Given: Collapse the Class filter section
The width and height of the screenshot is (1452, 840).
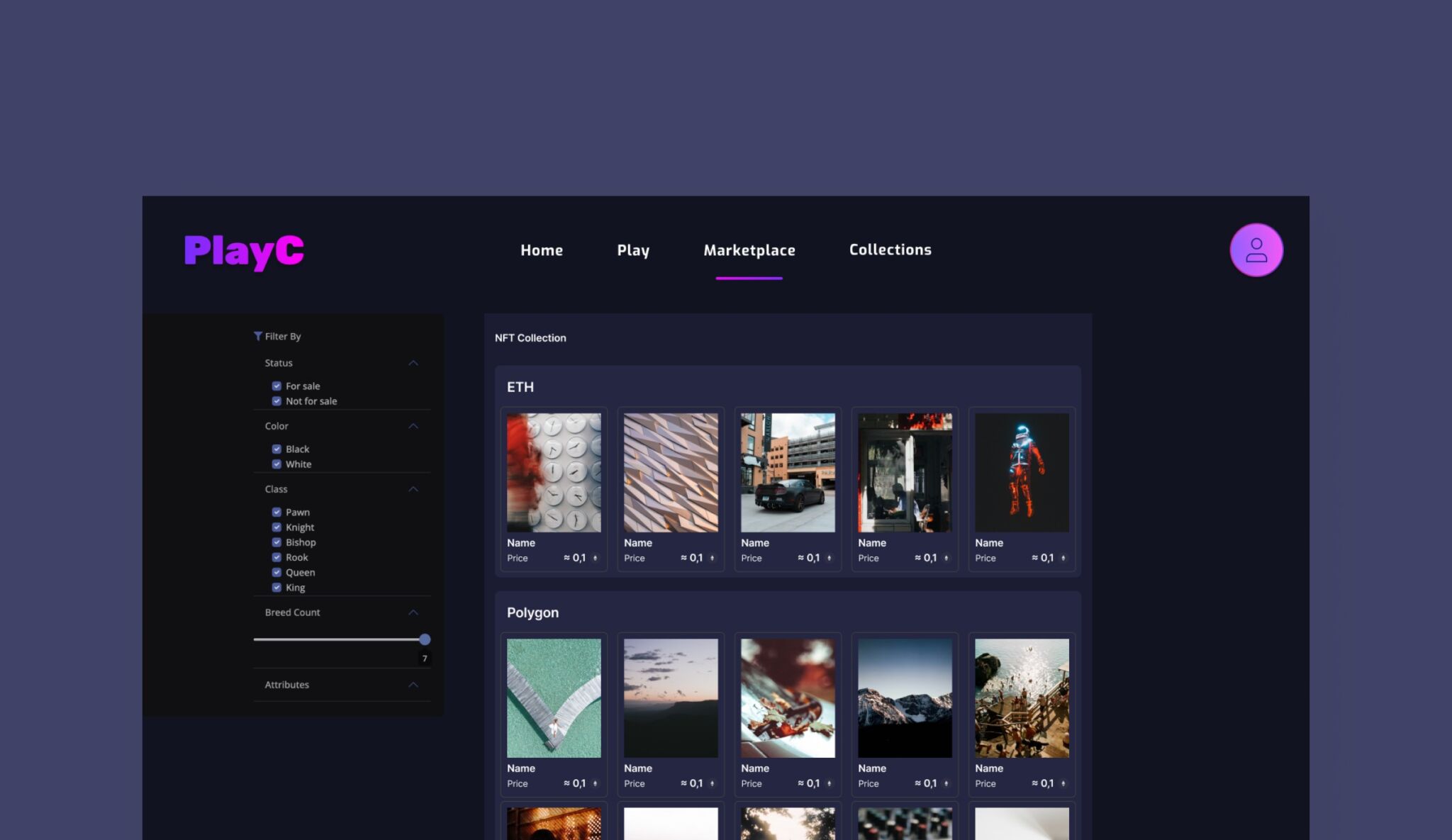Looking at the screenshot, I should [x=413, y=489].
